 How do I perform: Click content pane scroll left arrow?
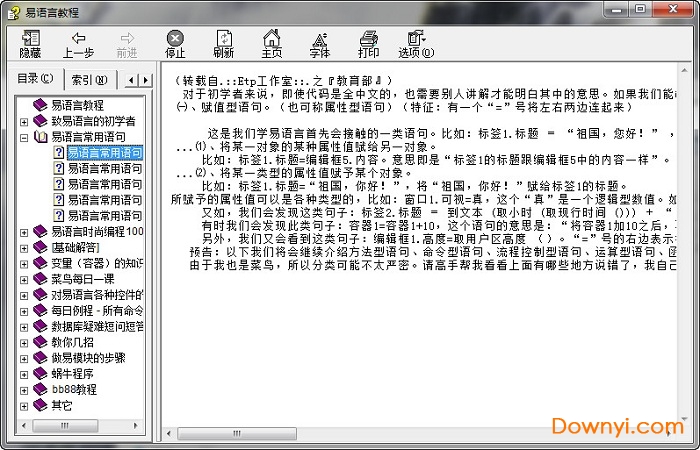[169, 433]
